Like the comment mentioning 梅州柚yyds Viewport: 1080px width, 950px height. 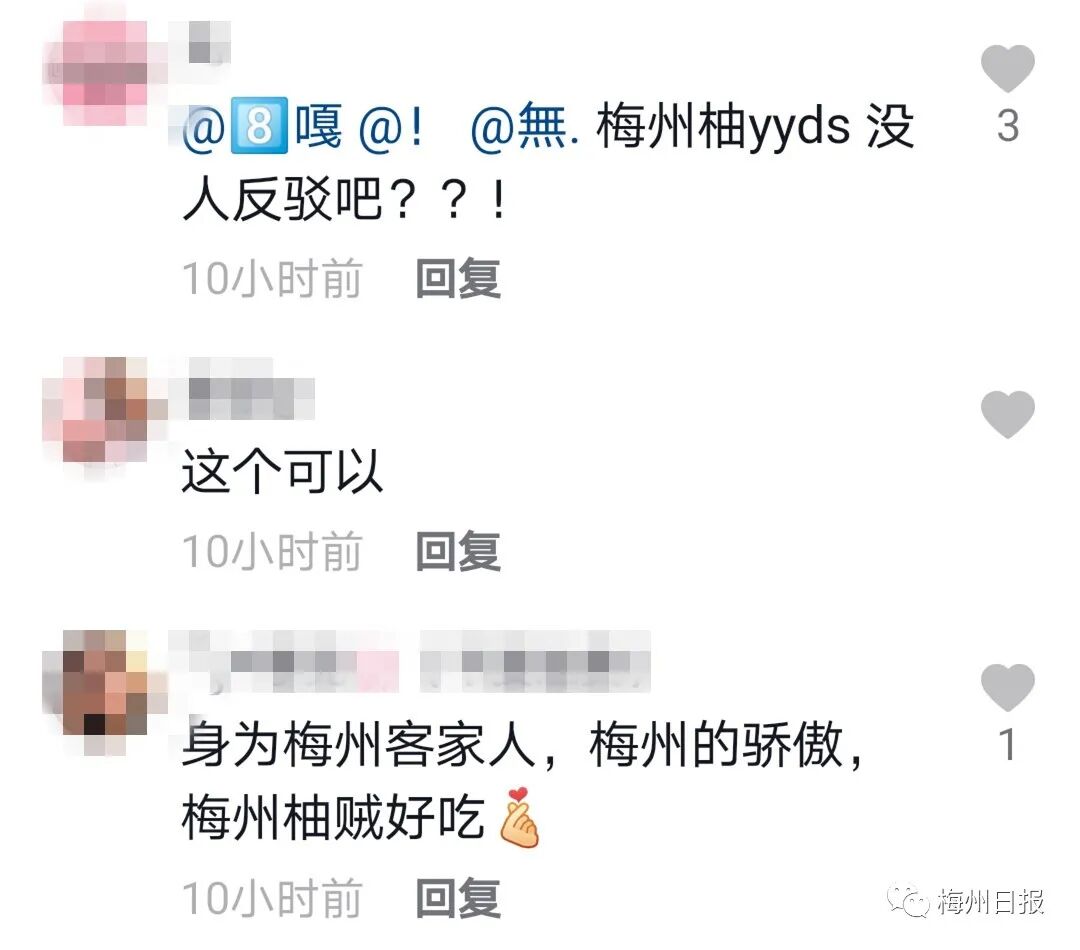click(1007, 68)
